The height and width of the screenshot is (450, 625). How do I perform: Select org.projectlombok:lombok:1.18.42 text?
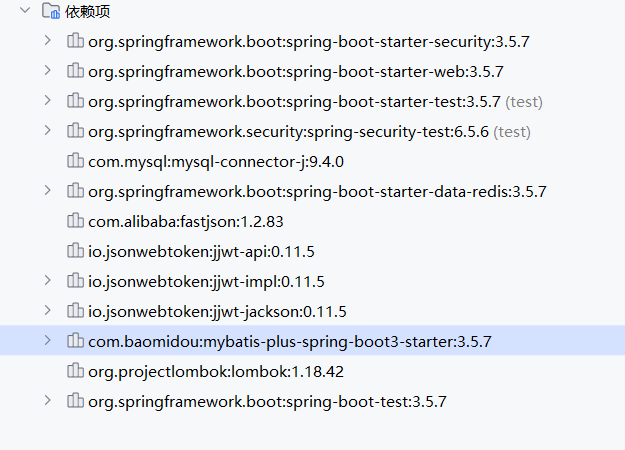point(216,372)
